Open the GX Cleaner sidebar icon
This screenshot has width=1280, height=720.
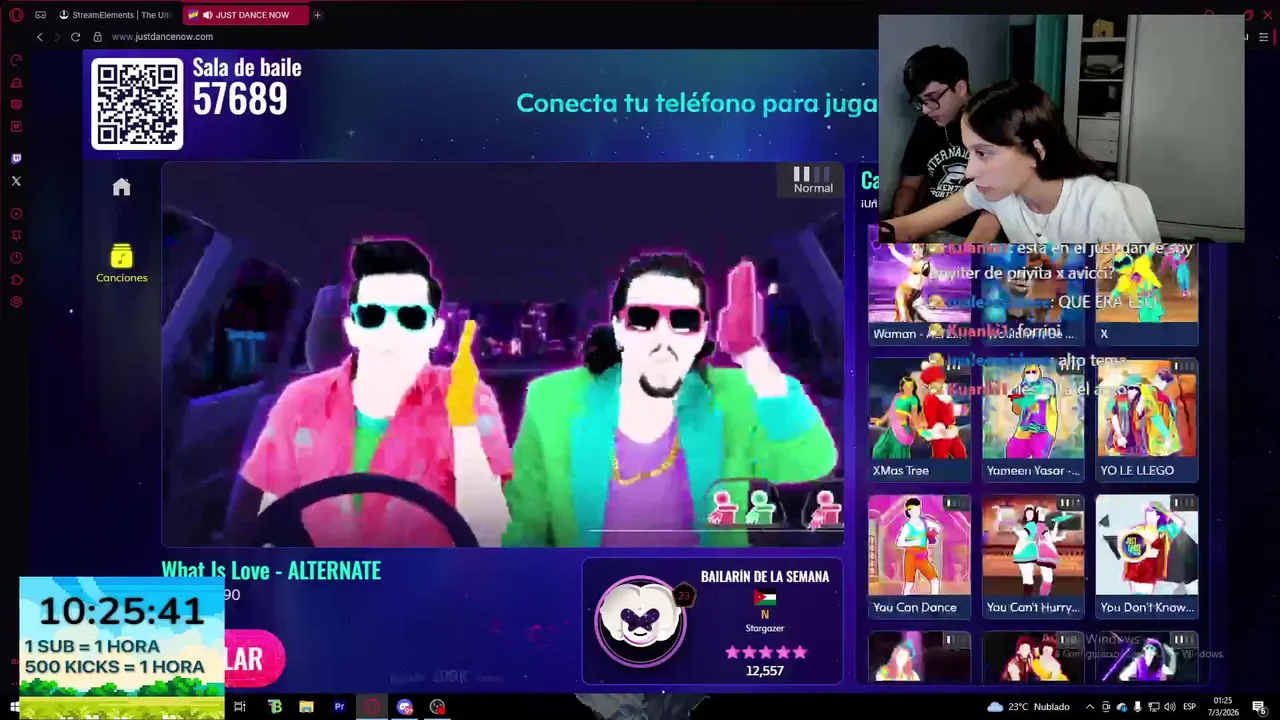[16, 83]
